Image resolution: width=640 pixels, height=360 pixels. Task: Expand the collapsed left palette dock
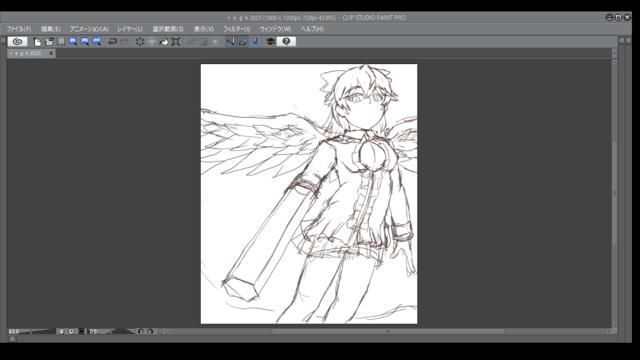tap(3, 40)
